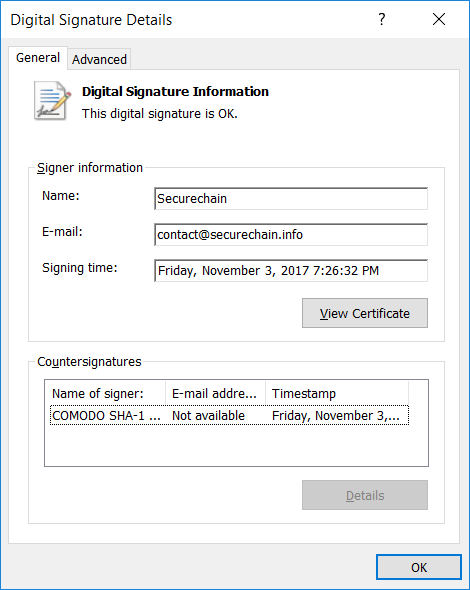Click the Signing time field
470x590 pixels.
291,271
